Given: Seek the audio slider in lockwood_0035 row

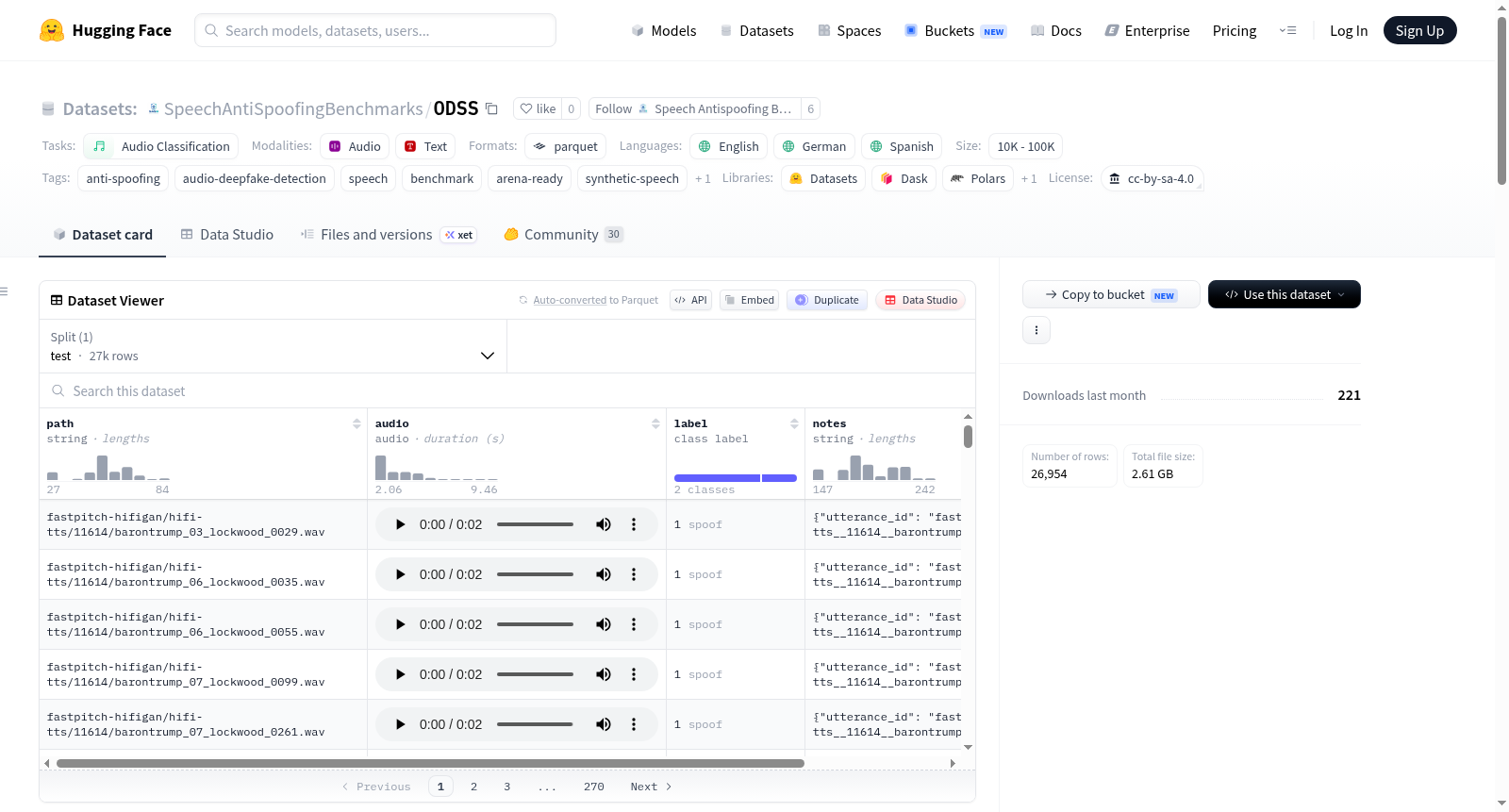Looking at the screenshot, I should coord(535,574).
